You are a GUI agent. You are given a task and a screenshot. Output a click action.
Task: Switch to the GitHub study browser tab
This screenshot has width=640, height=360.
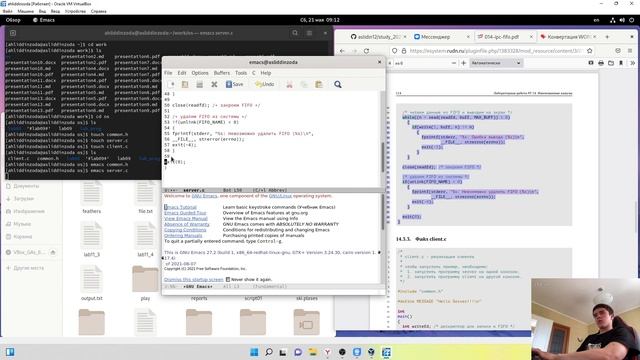(378, 37)
